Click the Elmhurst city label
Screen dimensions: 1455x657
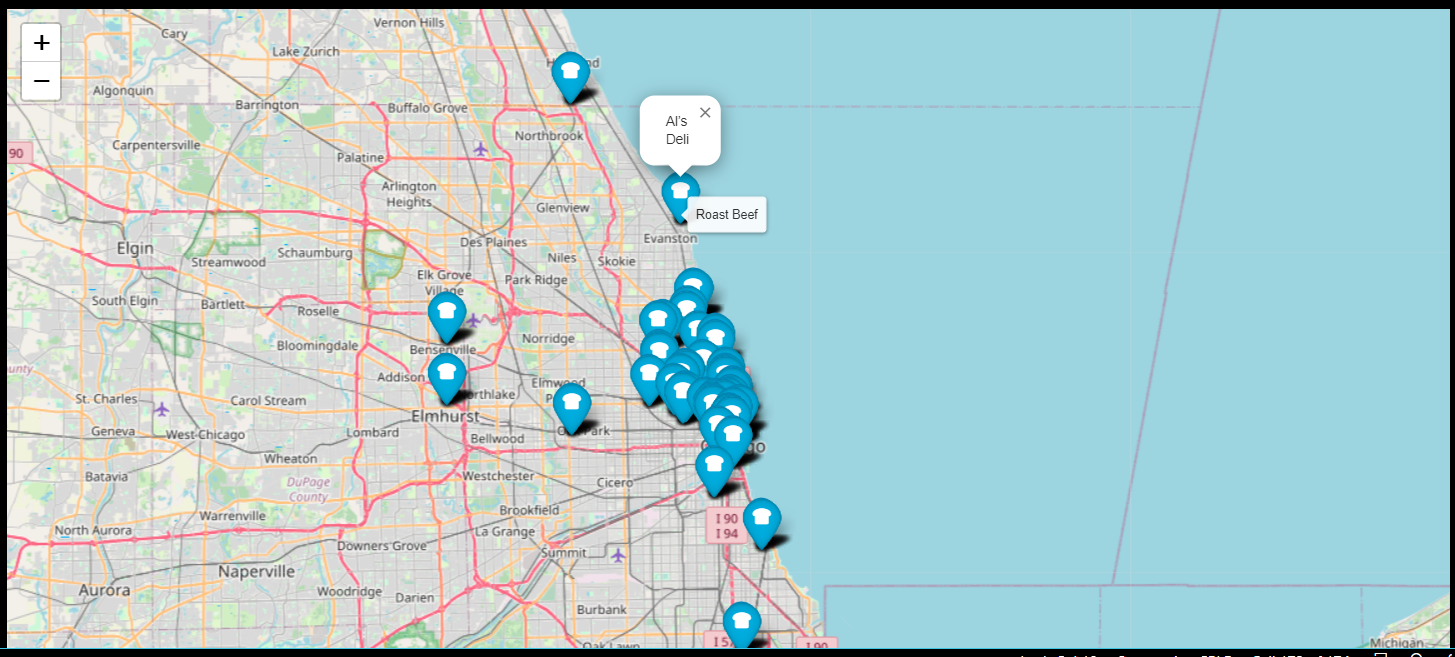pyautogui.click(x=445, y=416)
